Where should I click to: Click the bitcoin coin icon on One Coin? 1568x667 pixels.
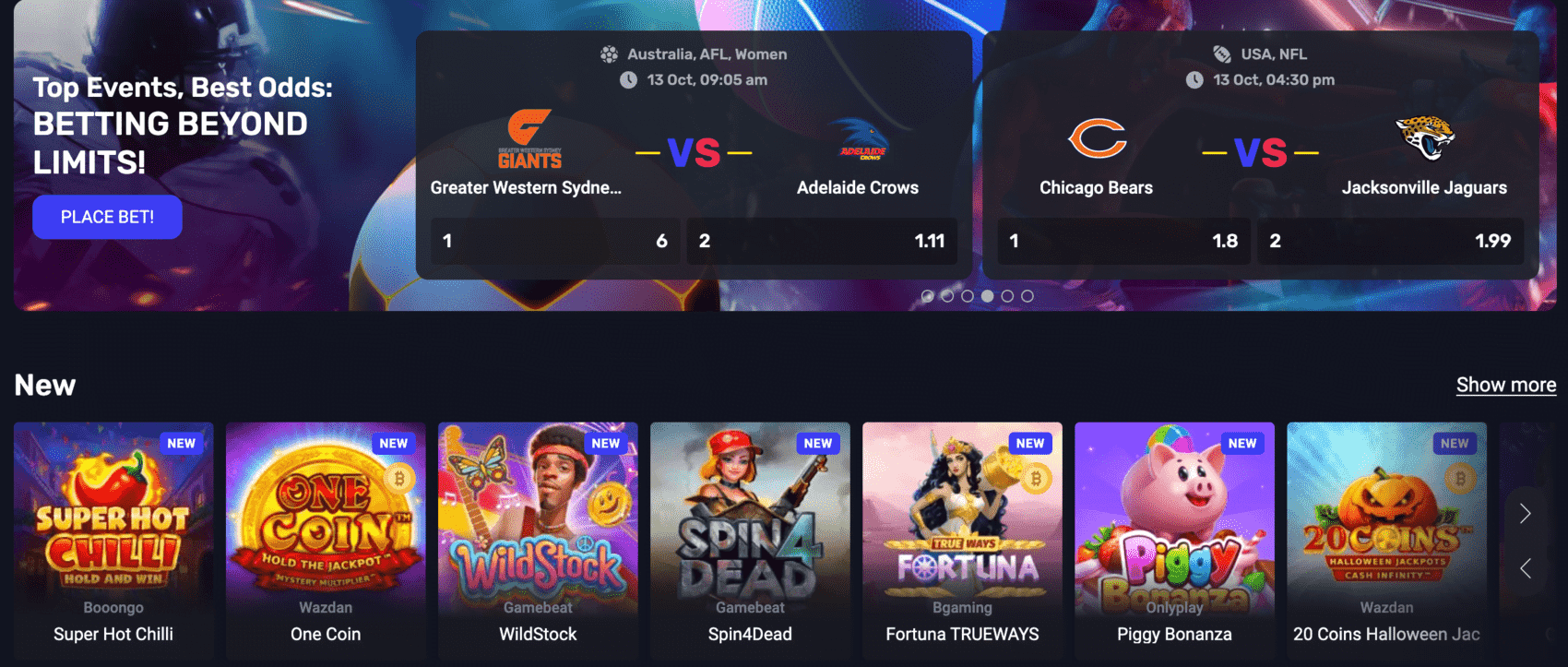(x=399, y=479)
